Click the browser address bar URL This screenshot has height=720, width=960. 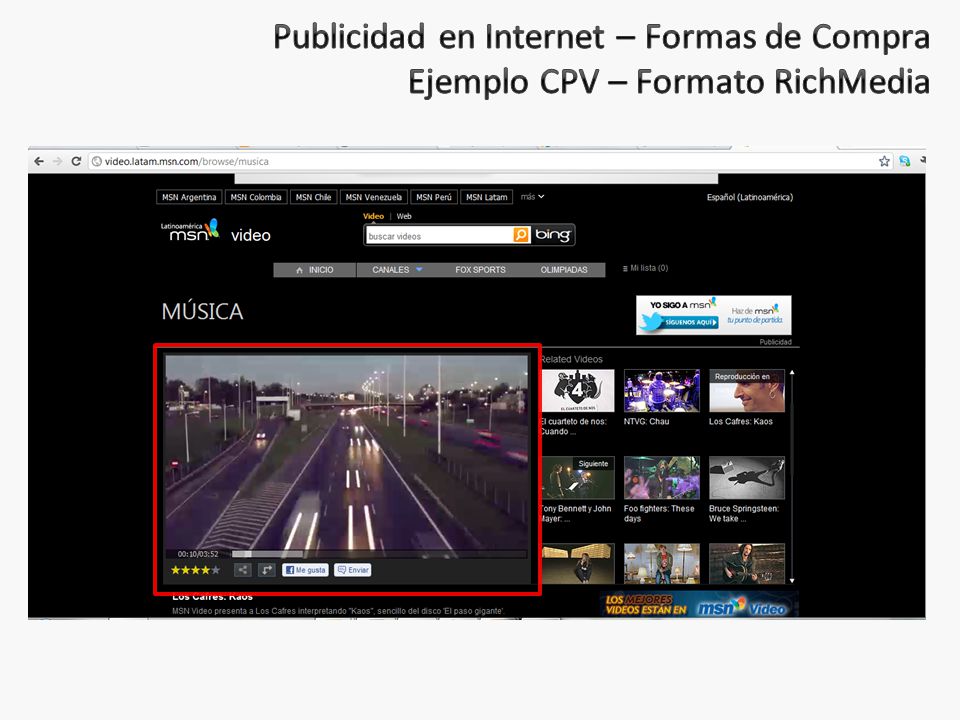pyautogui.click(x=187, y=162)
